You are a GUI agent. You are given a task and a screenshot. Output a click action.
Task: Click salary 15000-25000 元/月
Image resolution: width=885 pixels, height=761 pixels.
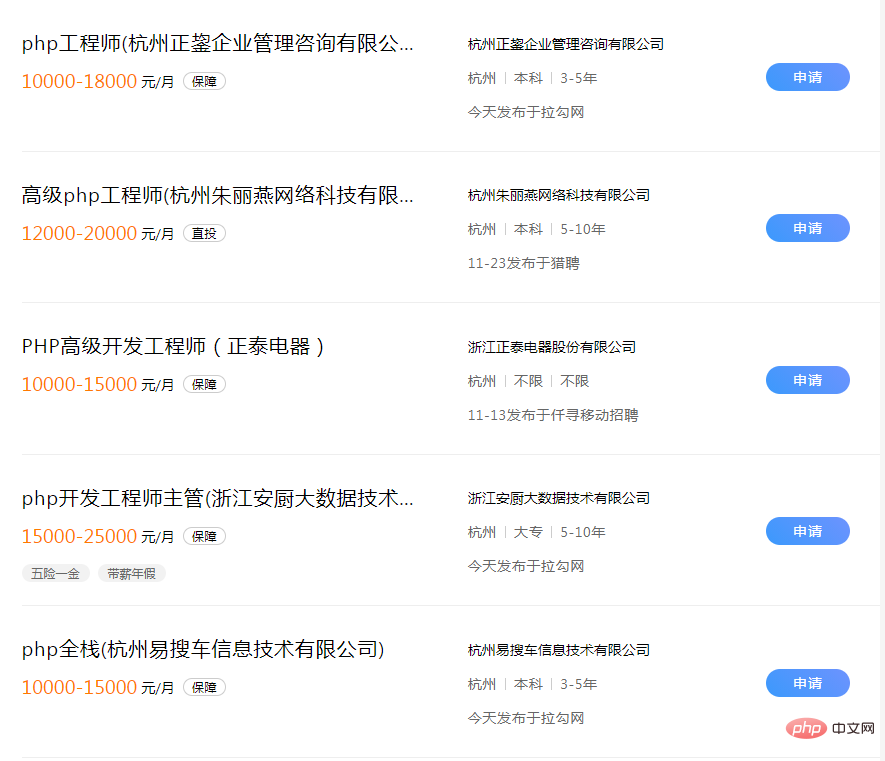[98, 536]
